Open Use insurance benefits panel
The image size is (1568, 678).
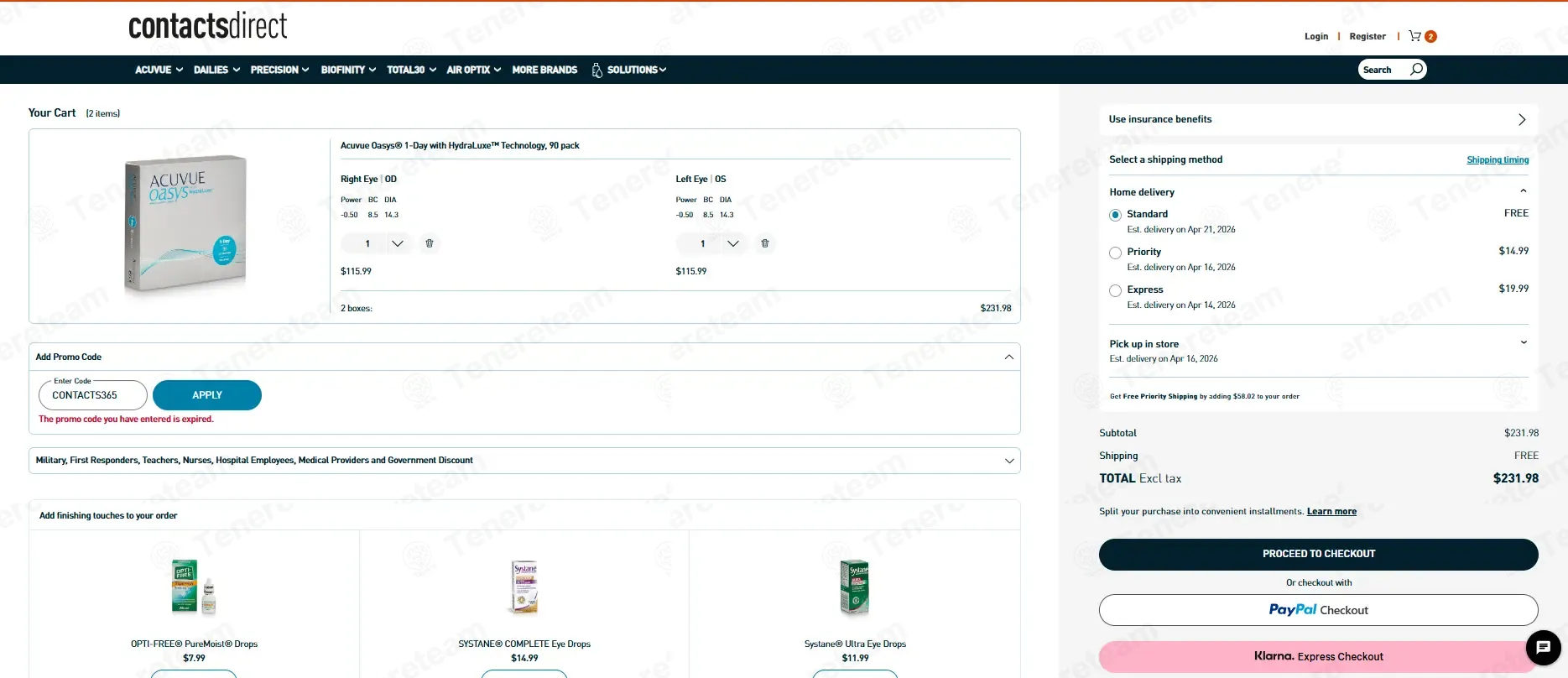[x=1319, y=119]
